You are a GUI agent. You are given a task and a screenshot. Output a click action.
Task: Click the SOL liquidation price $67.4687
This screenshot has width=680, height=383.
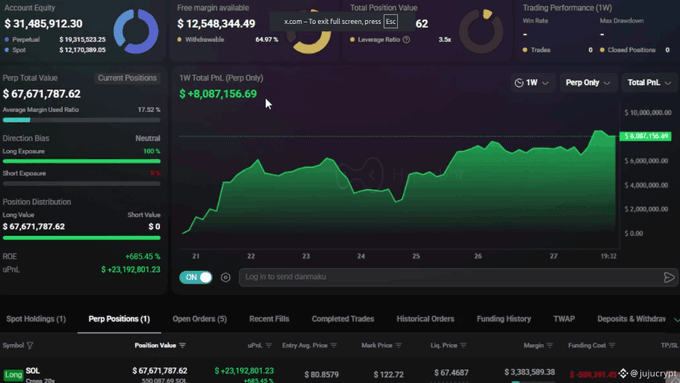451,373
